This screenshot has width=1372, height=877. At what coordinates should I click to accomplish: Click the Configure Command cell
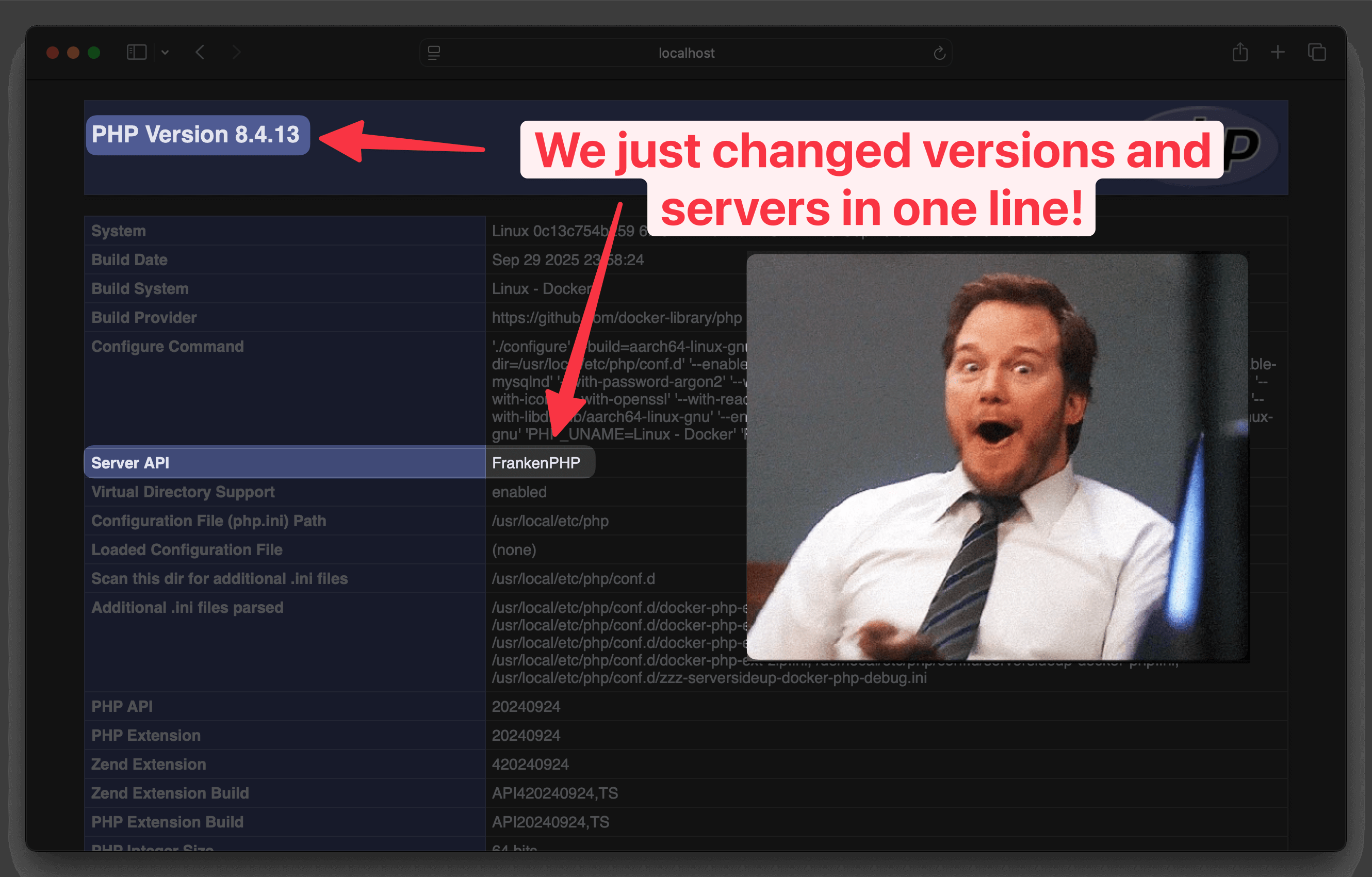pyautogui.click(x=168, y=346)
